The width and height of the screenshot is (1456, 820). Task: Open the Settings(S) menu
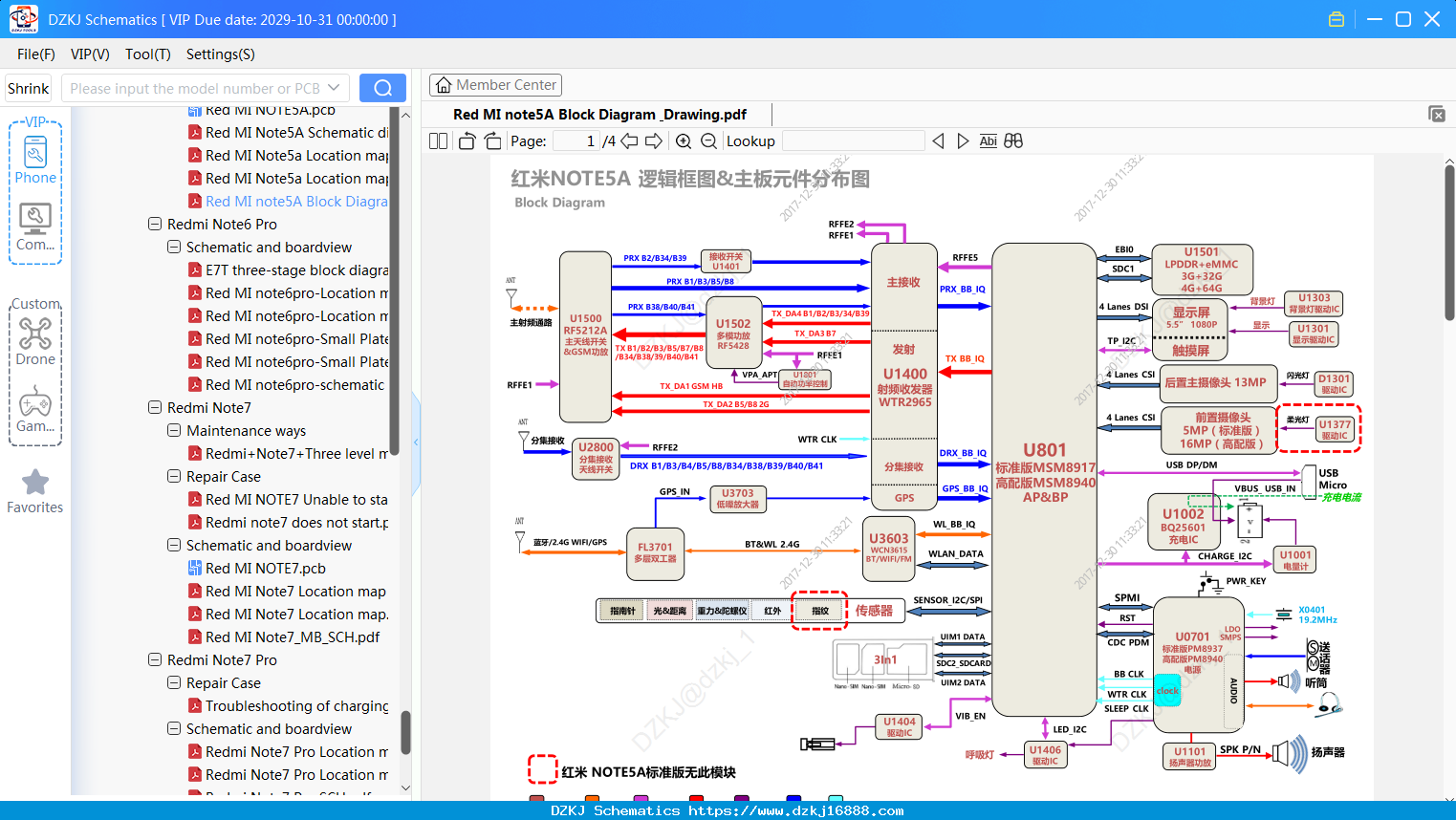[220, 54]
